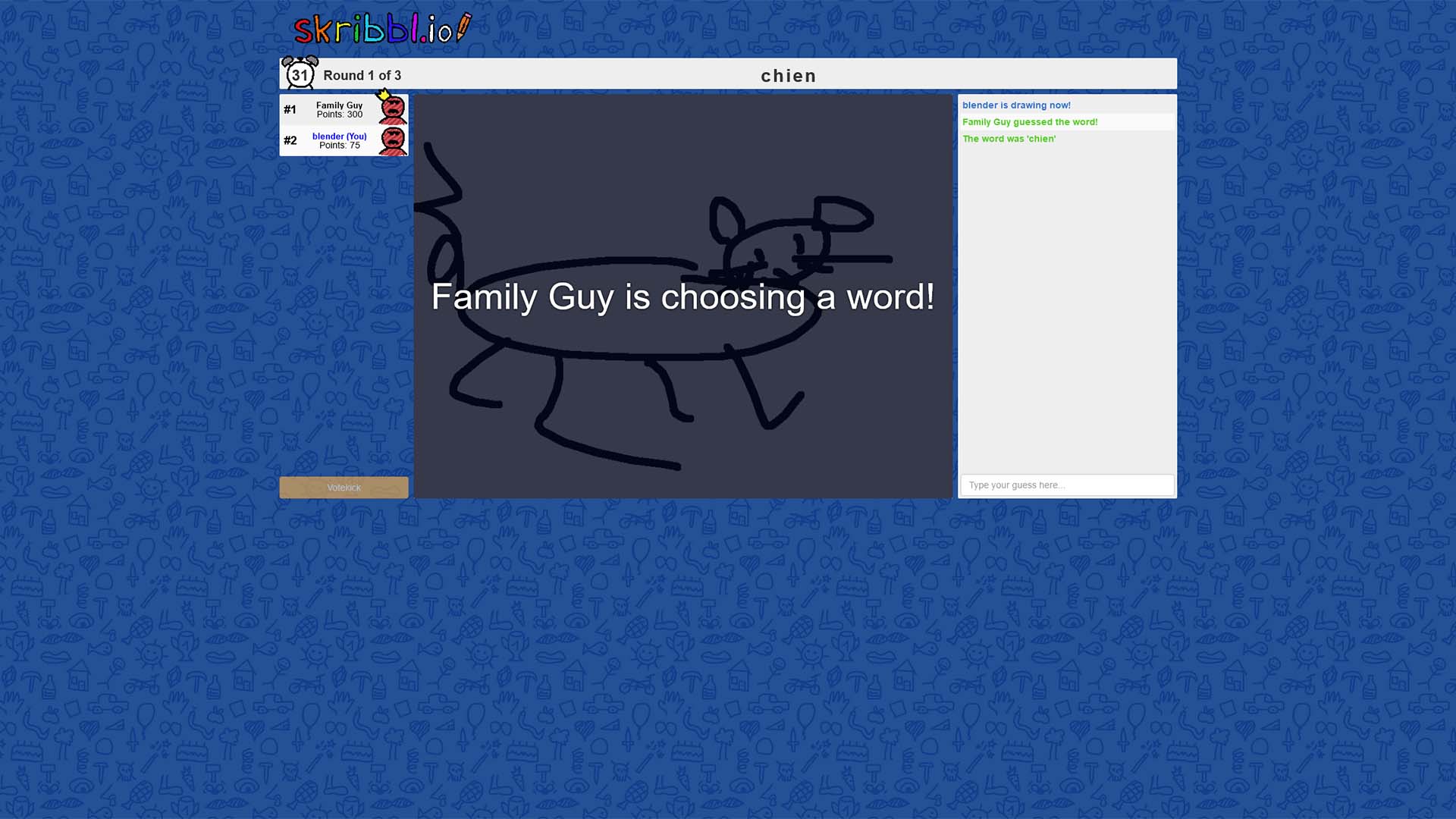The image size is (1456, 819).
Task: Click the skribbl.io logo
Action: [382, 29]
